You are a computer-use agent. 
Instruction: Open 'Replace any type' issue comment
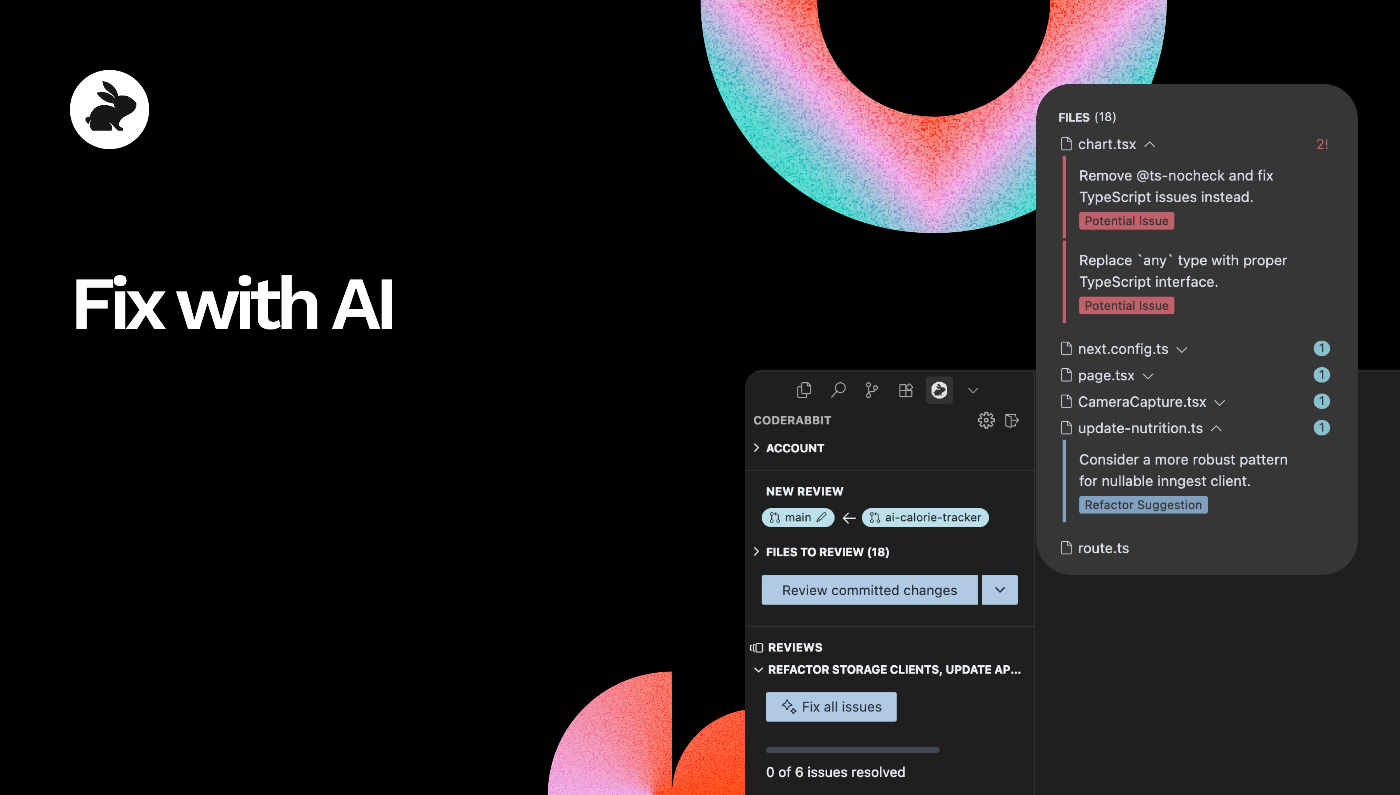tap(1183, 271)
